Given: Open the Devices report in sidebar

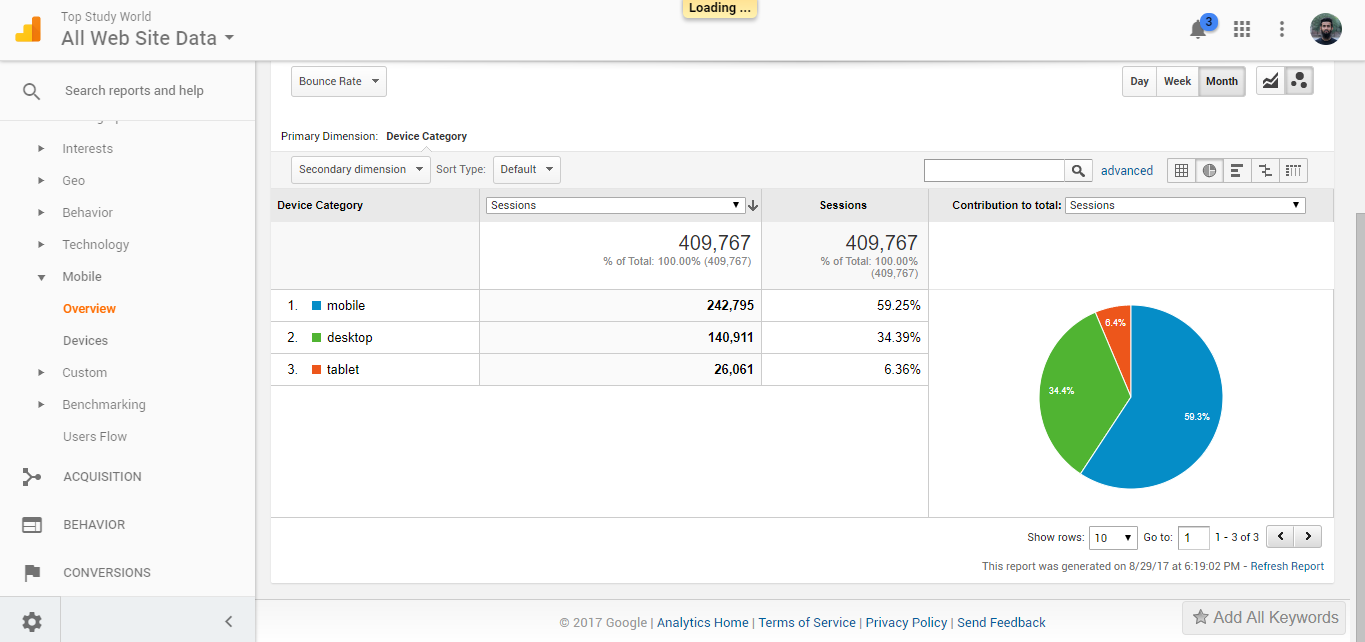Looking at the screenshot, I should pos(85,341).
